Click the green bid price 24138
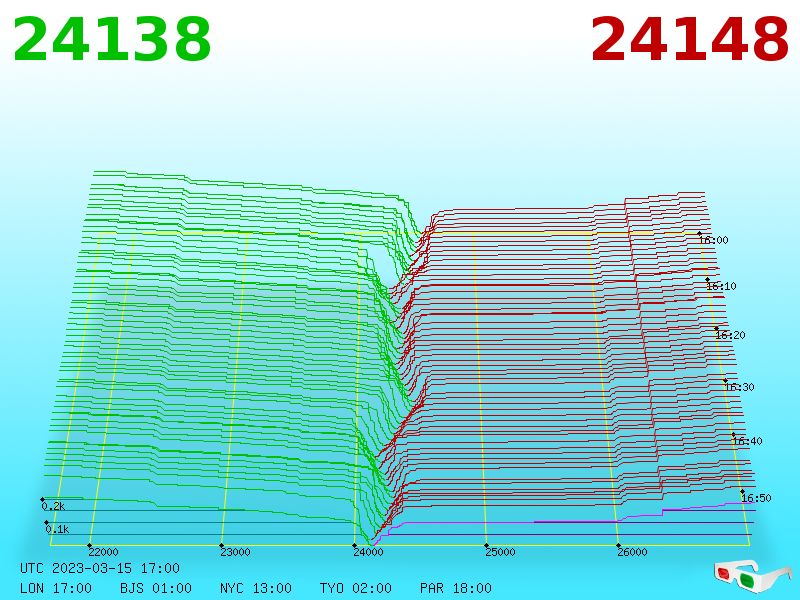 pos(112,39)
